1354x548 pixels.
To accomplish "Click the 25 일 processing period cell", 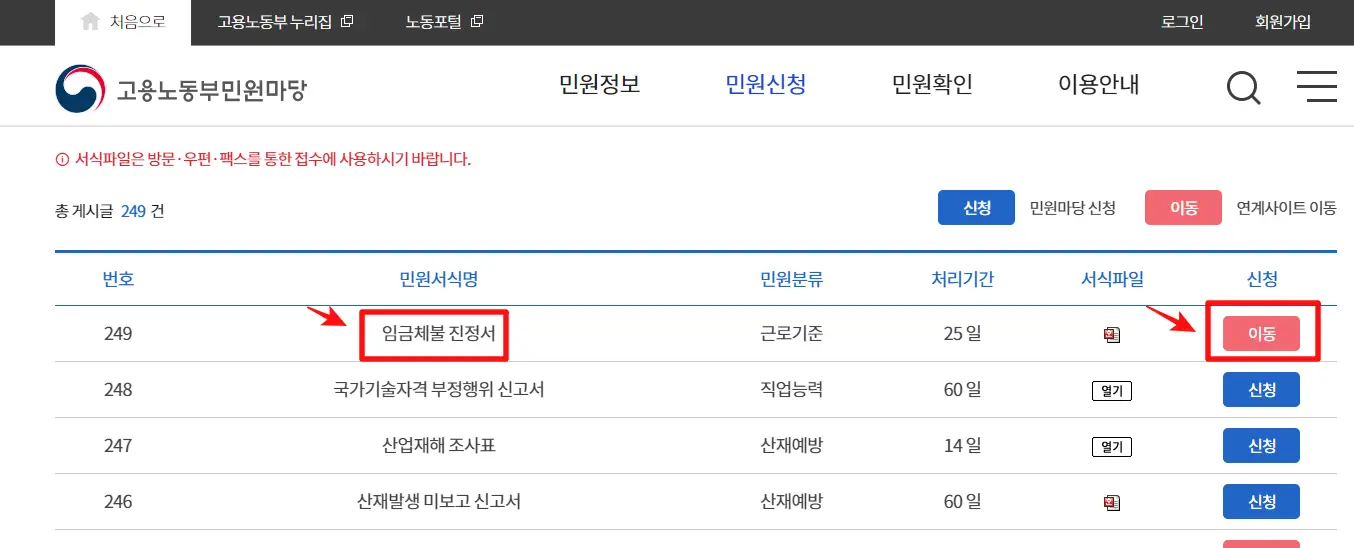I will point(962,333).
